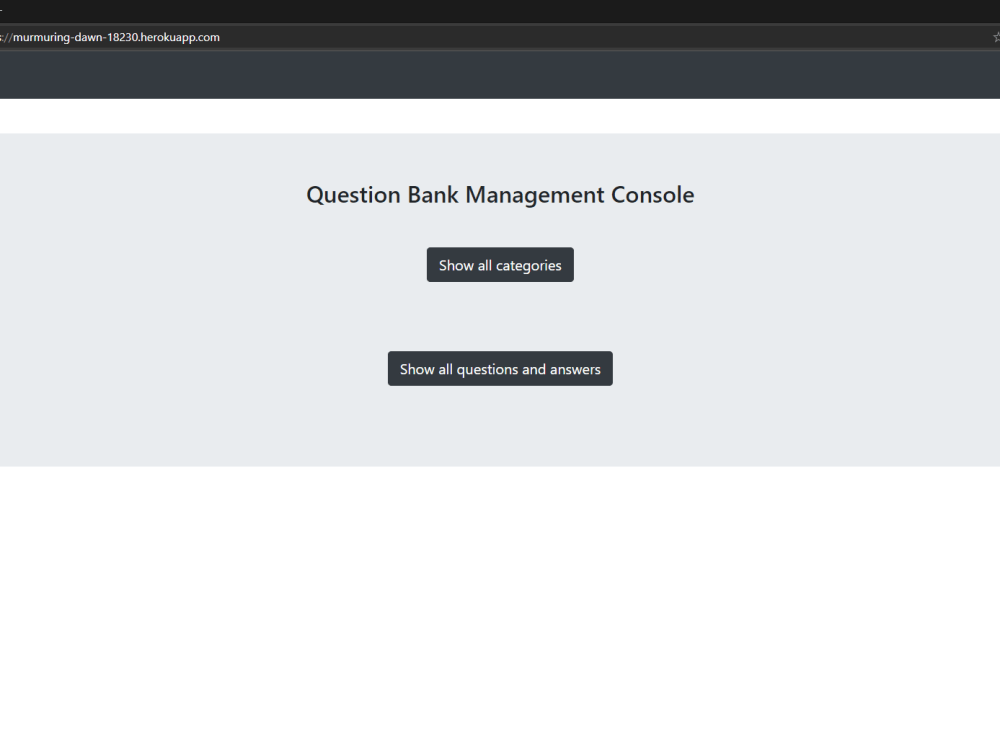This screenshot has height=750, width=1000.
Task: Select the murmuring-dawn-18230.herokuapp.com URL text
Action: pos(110,37)
